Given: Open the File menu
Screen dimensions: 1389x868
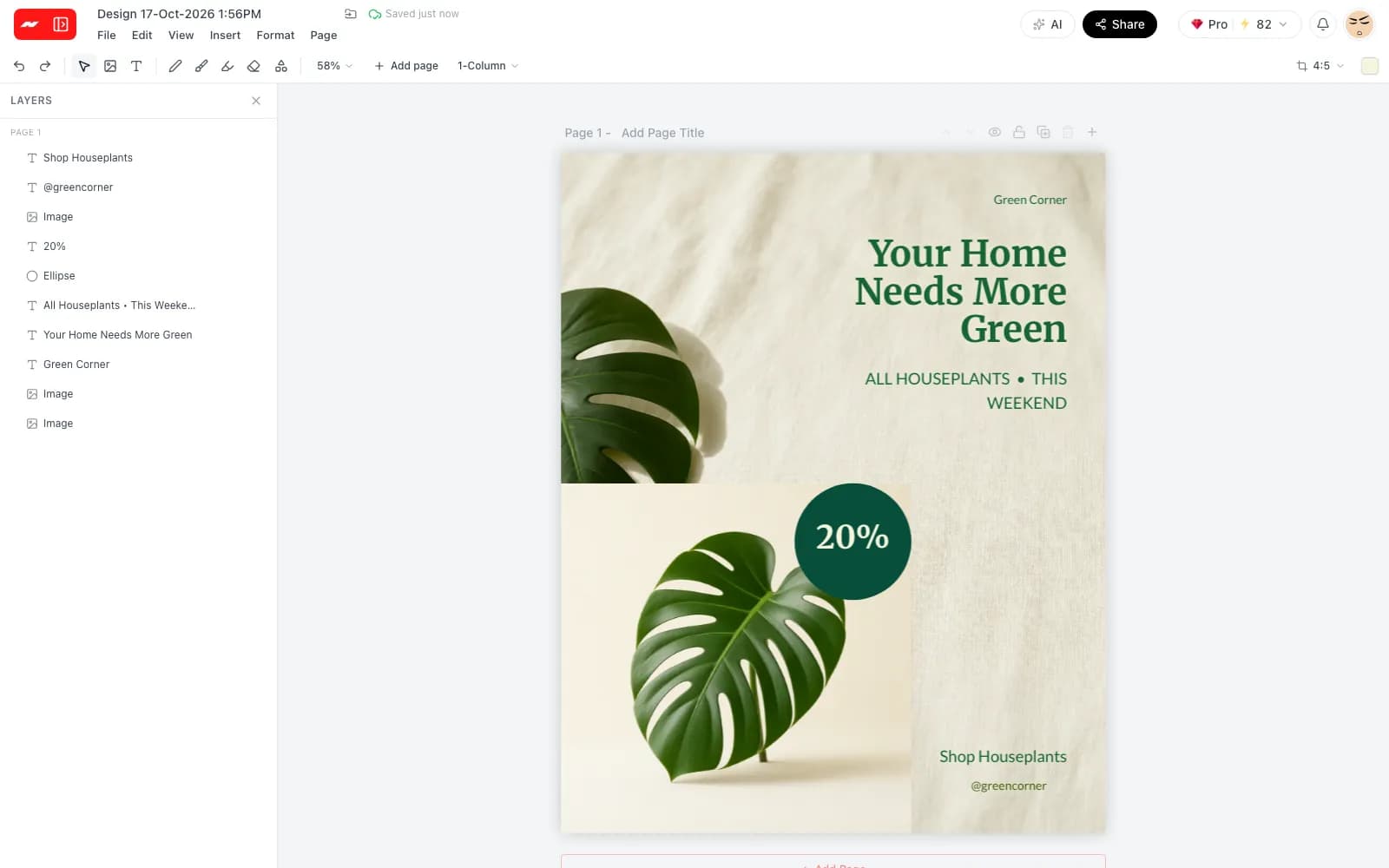Looking at the screenshot, I should pos(107,36).
